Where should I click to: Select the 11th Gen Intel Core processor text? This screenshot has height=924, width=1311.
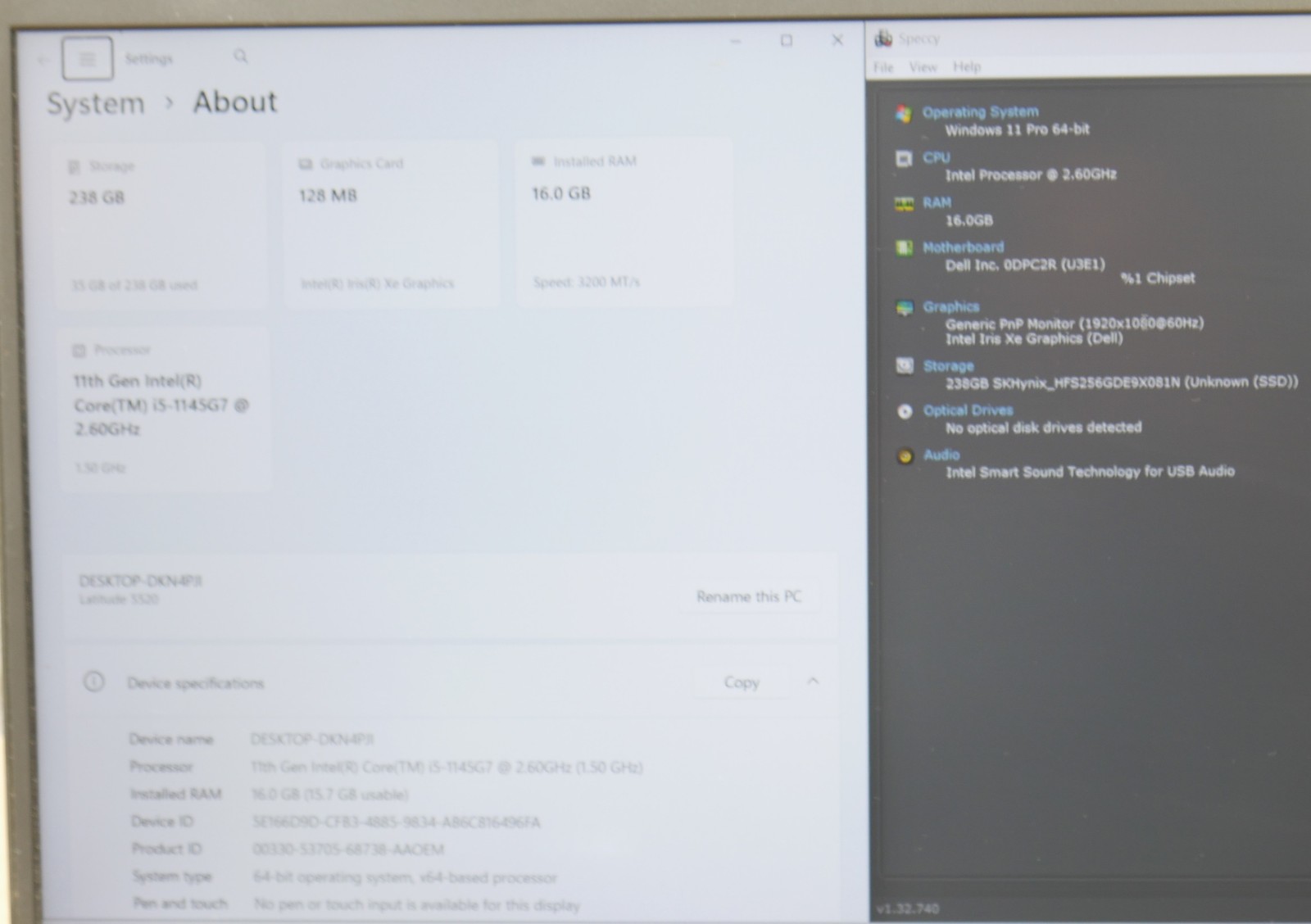tap(161, 405)
